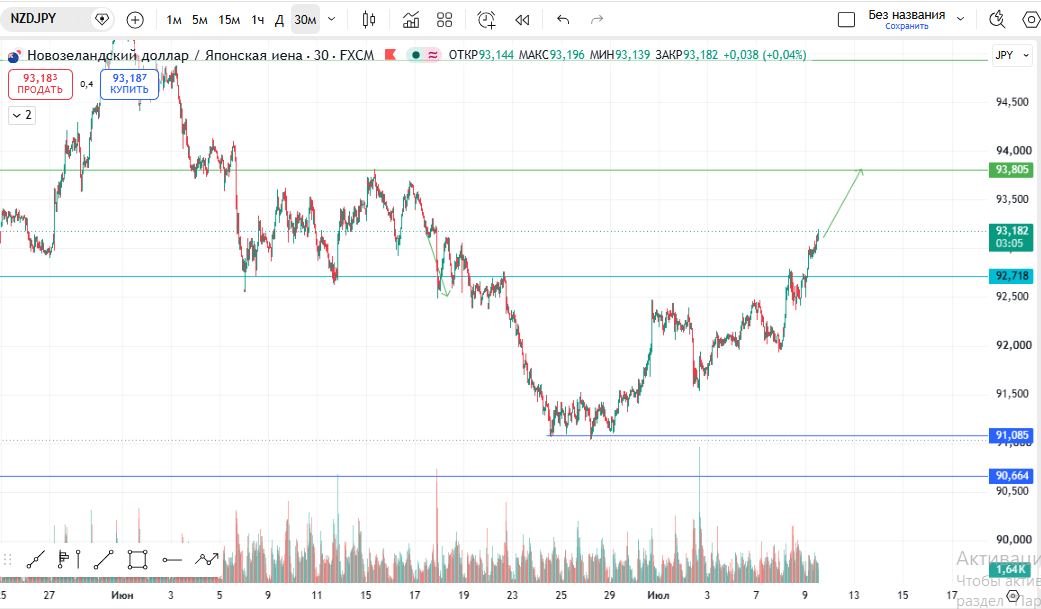Select the path arrow drawing tool
The height and width of the screenshot is (609, 1041).
[206, 560]
